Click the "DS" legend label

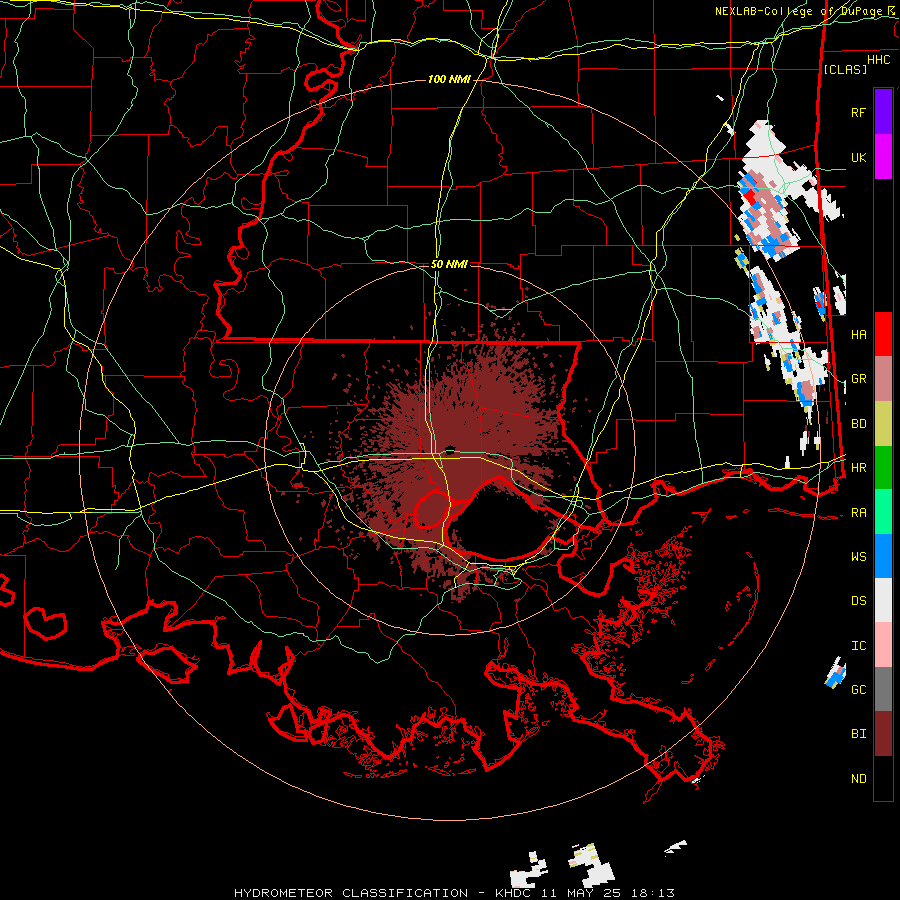(858, 600)
